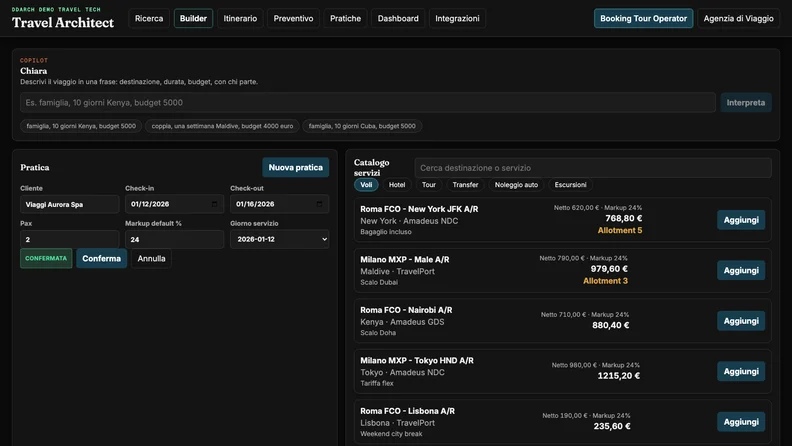The height and width of the screenshot is (446, 792).
Task: Choose the Maldive couple budget 4000 suggestion
Action: (x=222, y=126)
